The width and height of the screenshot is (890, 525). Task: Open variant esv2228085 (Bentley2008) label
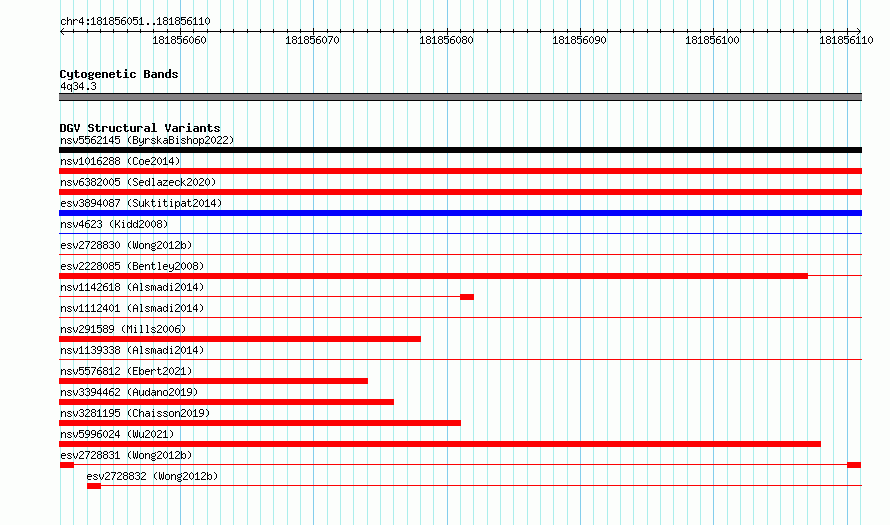132,266
